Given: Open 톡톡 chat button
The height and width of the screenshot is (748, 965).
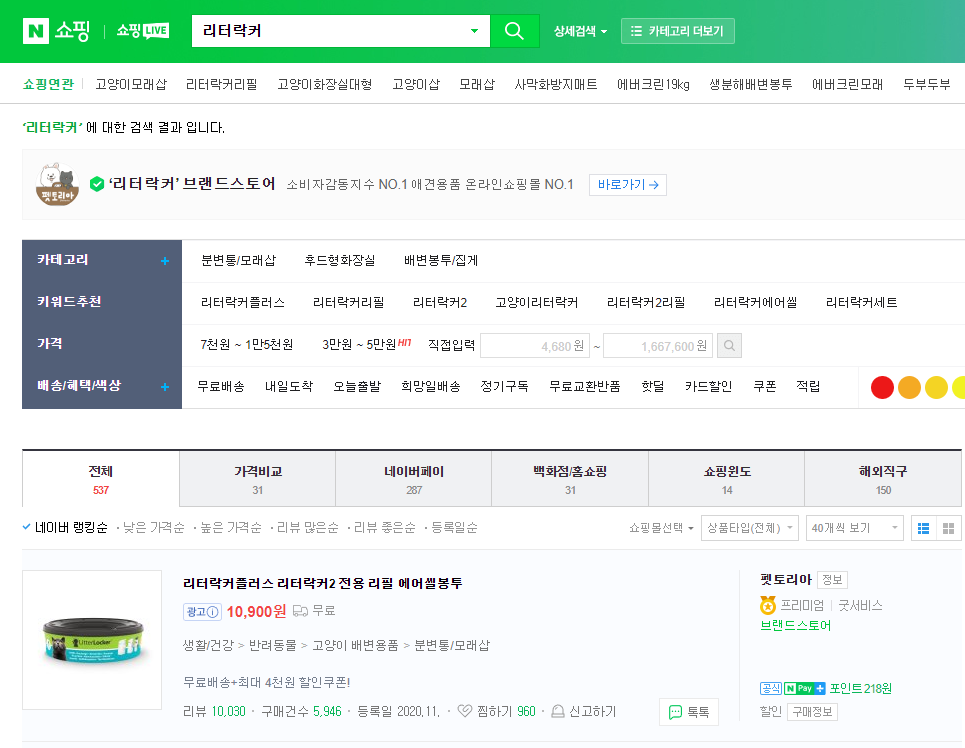Looking at the screenshot, I should [689, 712].
